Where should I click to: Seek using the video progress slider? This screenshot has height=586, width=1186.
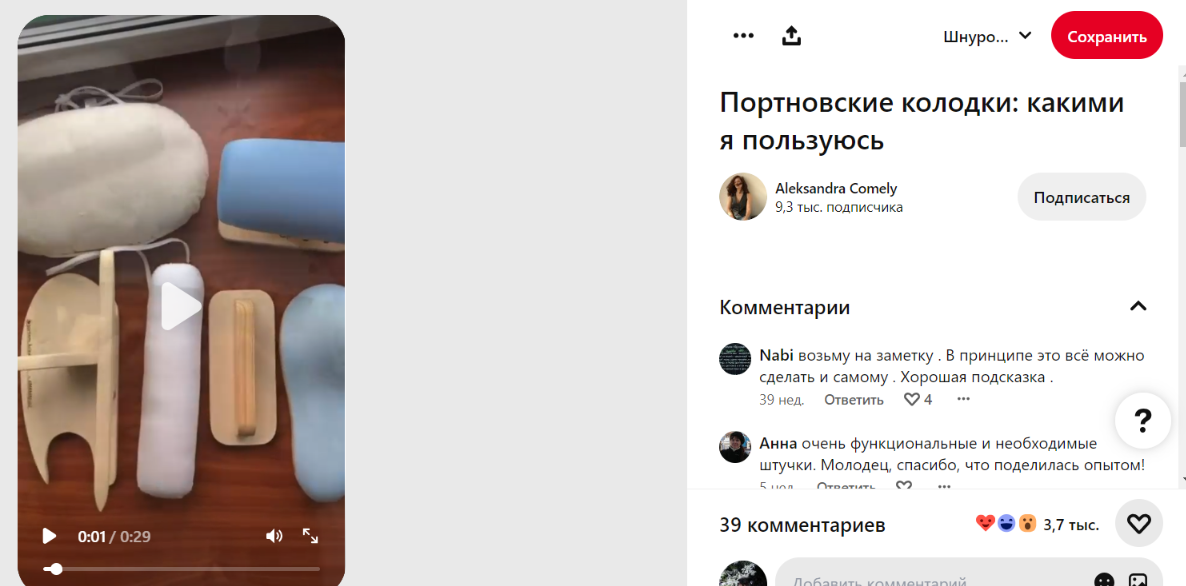(x=182, y=569)
